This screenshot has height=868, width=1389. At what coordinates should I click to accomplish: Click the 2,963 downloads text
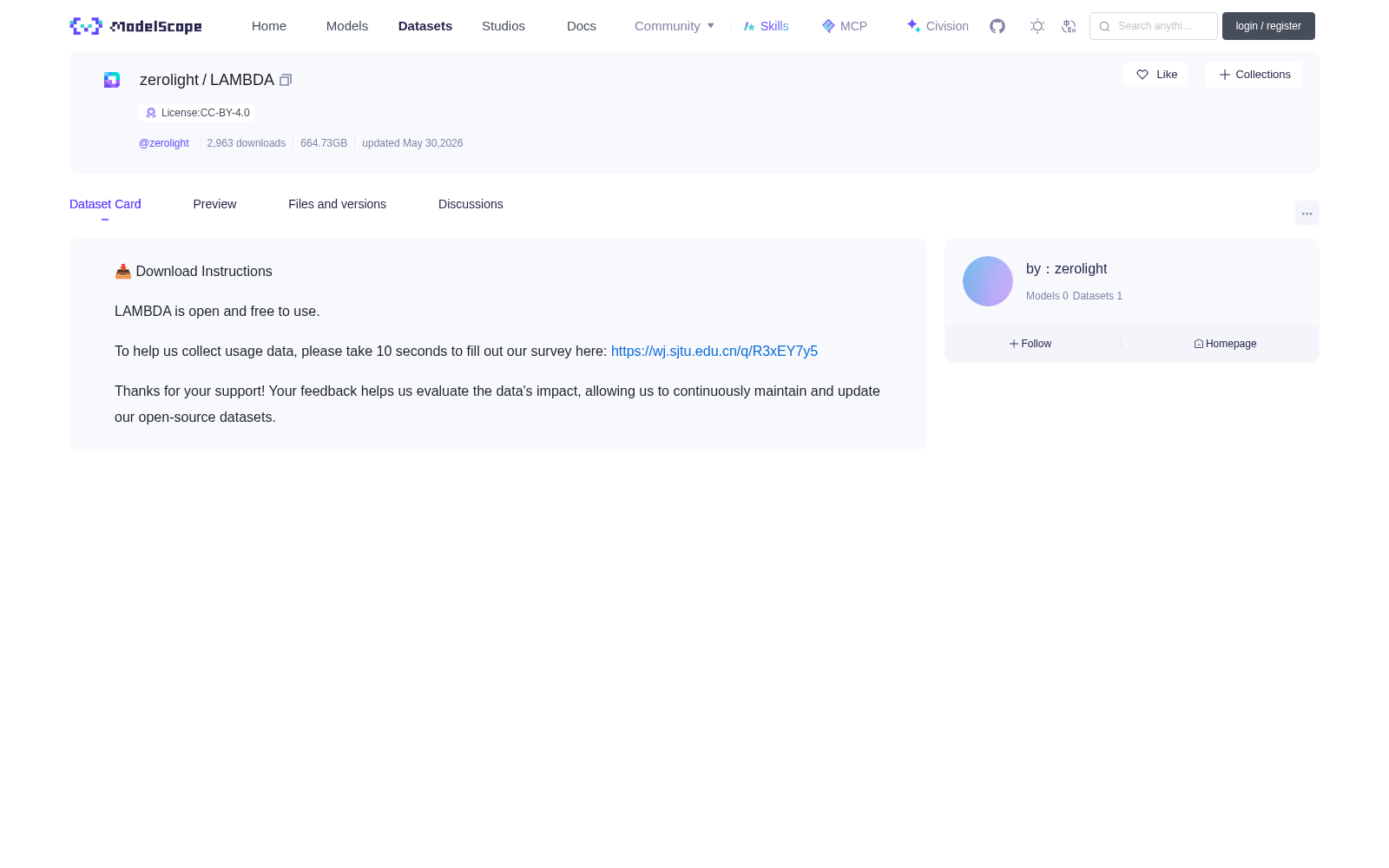pyautogui.click(x=247, y=143)
